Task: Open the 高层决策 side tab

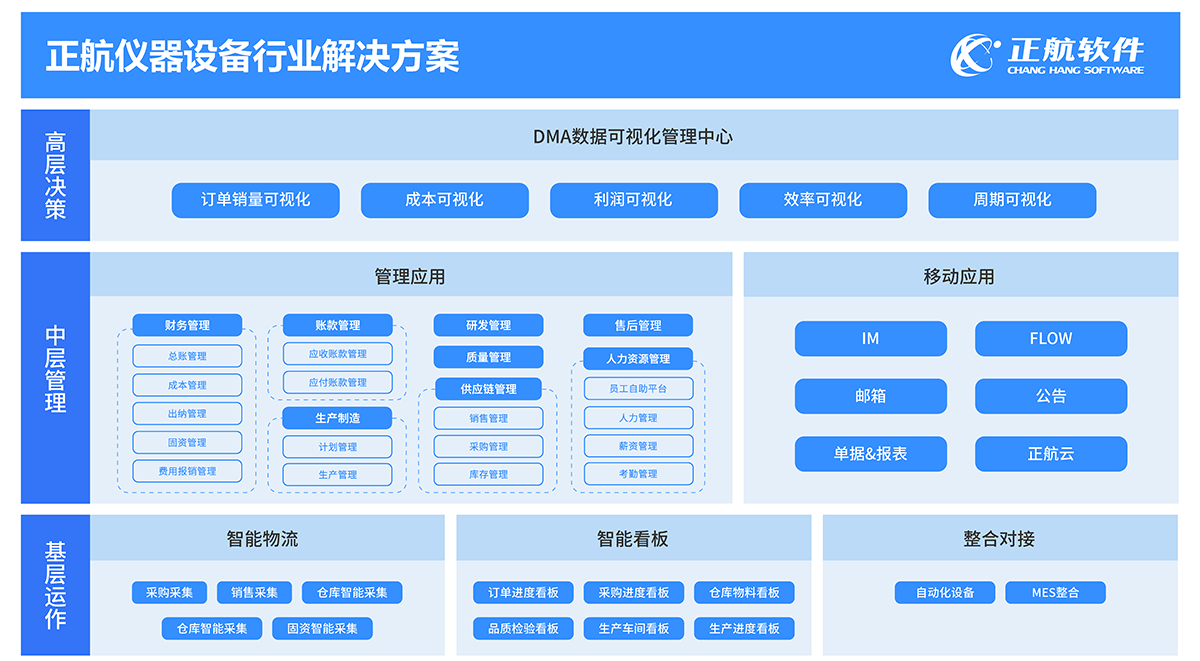Action: coord(55,176)
